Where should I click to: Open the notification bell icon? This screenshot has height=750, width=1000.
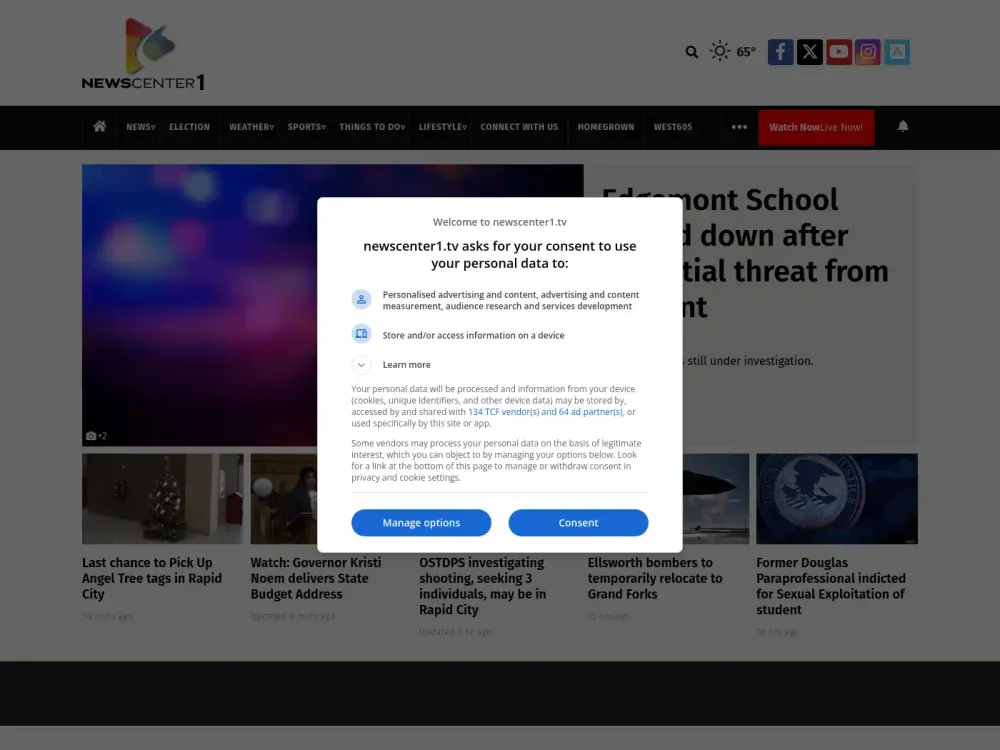902,127
